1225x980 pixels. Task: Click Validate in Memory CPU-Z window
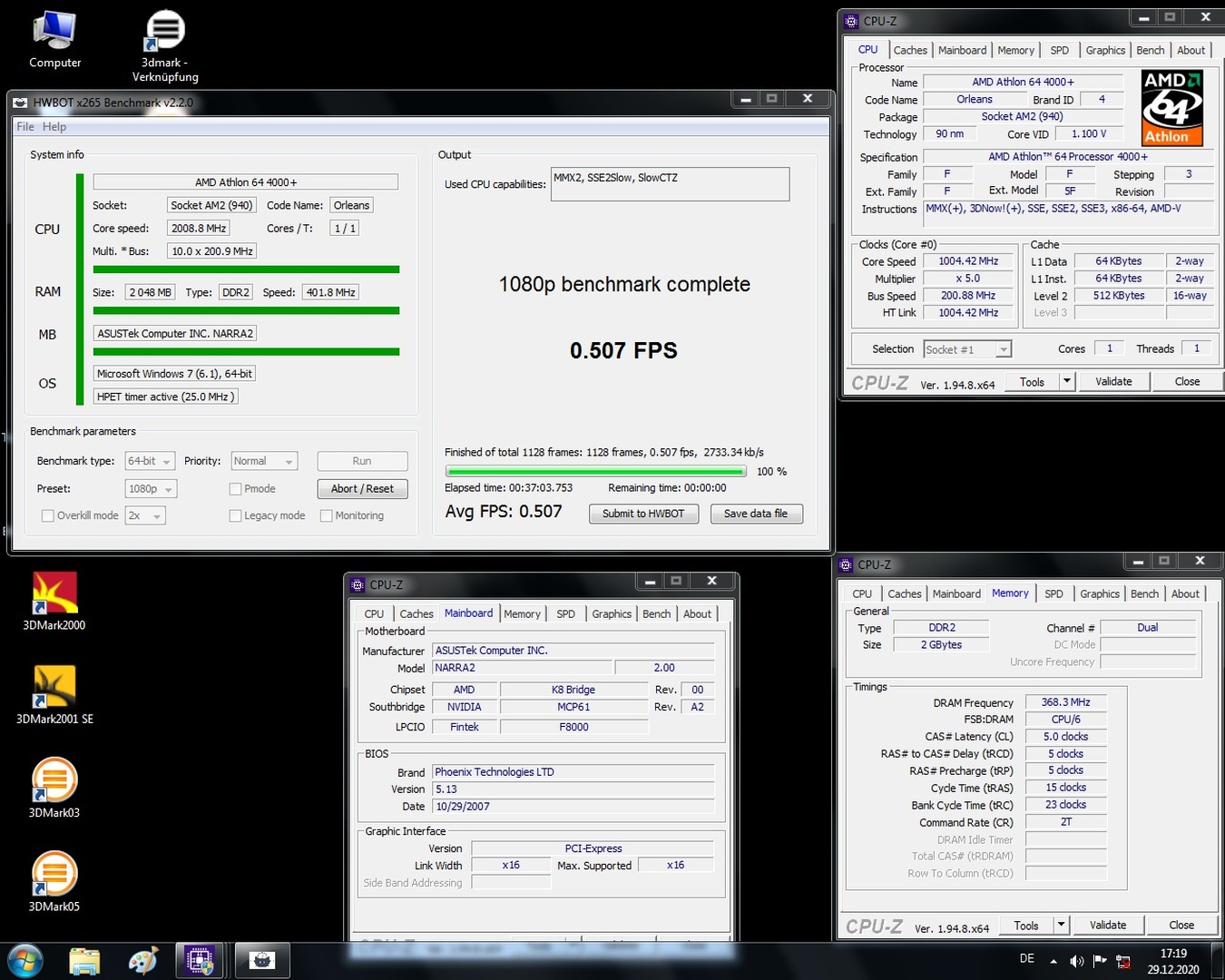1108,926
